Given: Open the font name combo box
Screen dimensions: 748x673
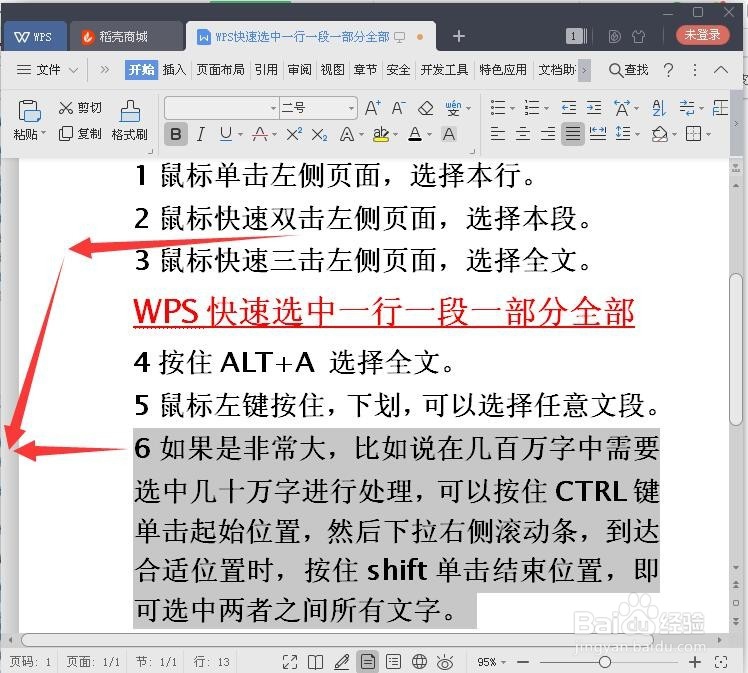Looking at the screenshot, I should (221, 108).
